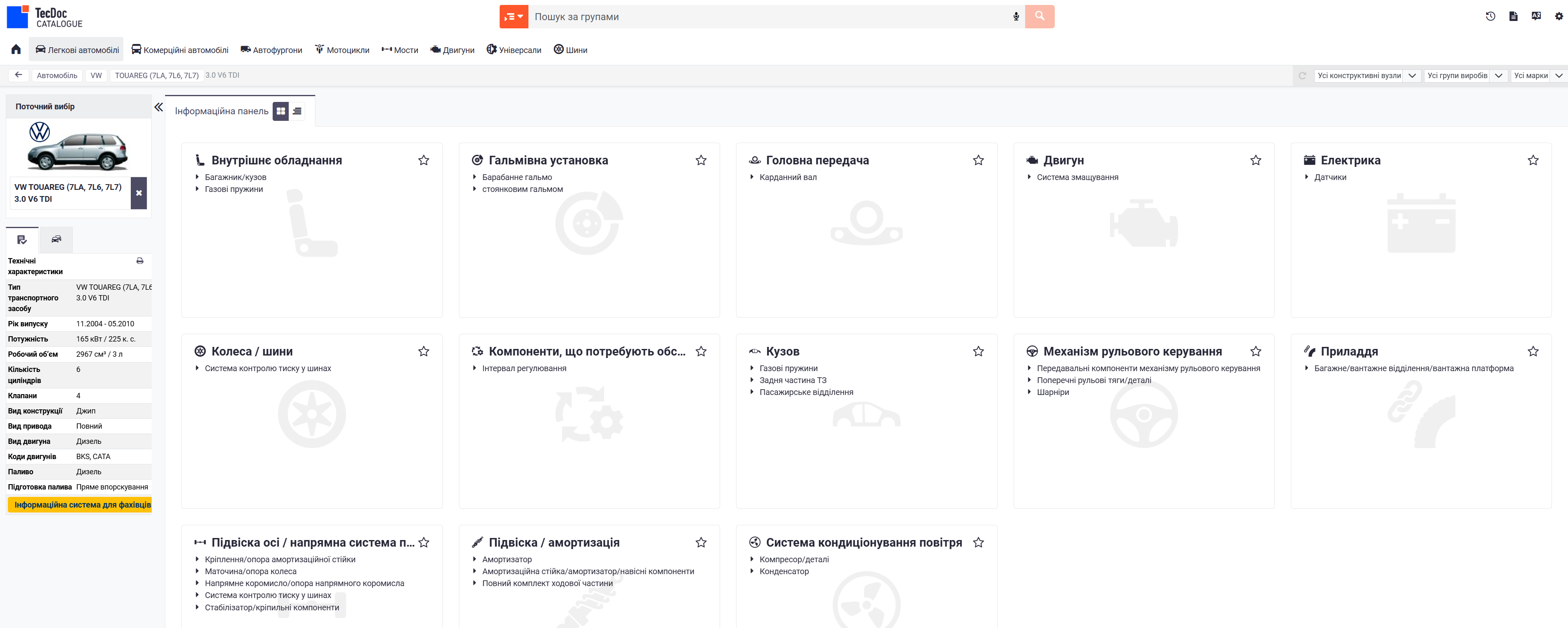Favorite the Гальмівна установка group

point(701,160)
